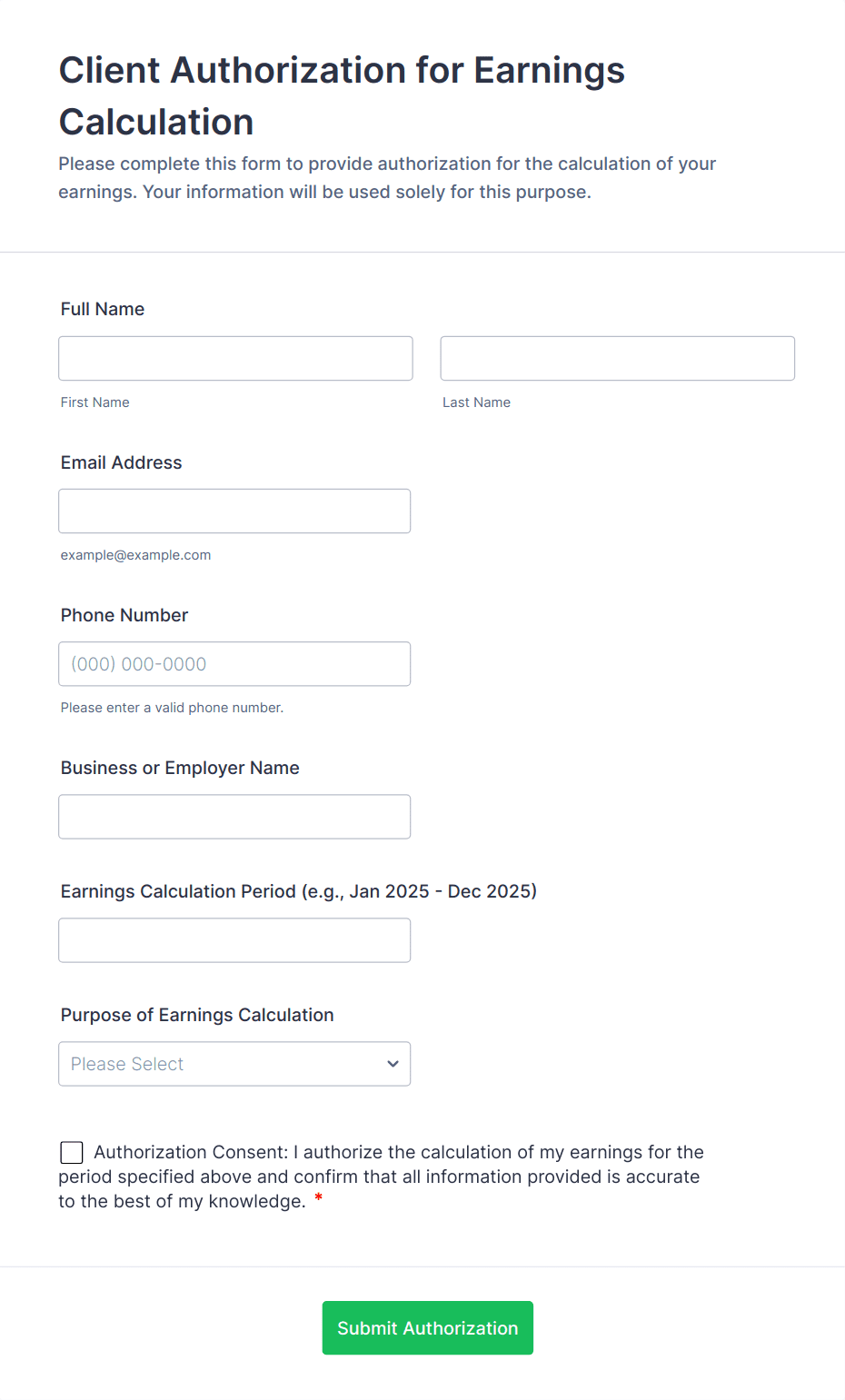This screenshot has height=1400, width=845.
Task: Click the Phone Number label
Action: (124, 615)
